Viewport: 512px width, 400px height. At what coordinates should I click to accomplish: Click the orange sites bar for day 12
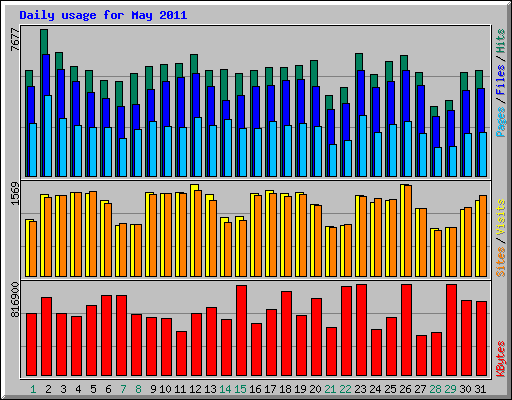point(198,233)
